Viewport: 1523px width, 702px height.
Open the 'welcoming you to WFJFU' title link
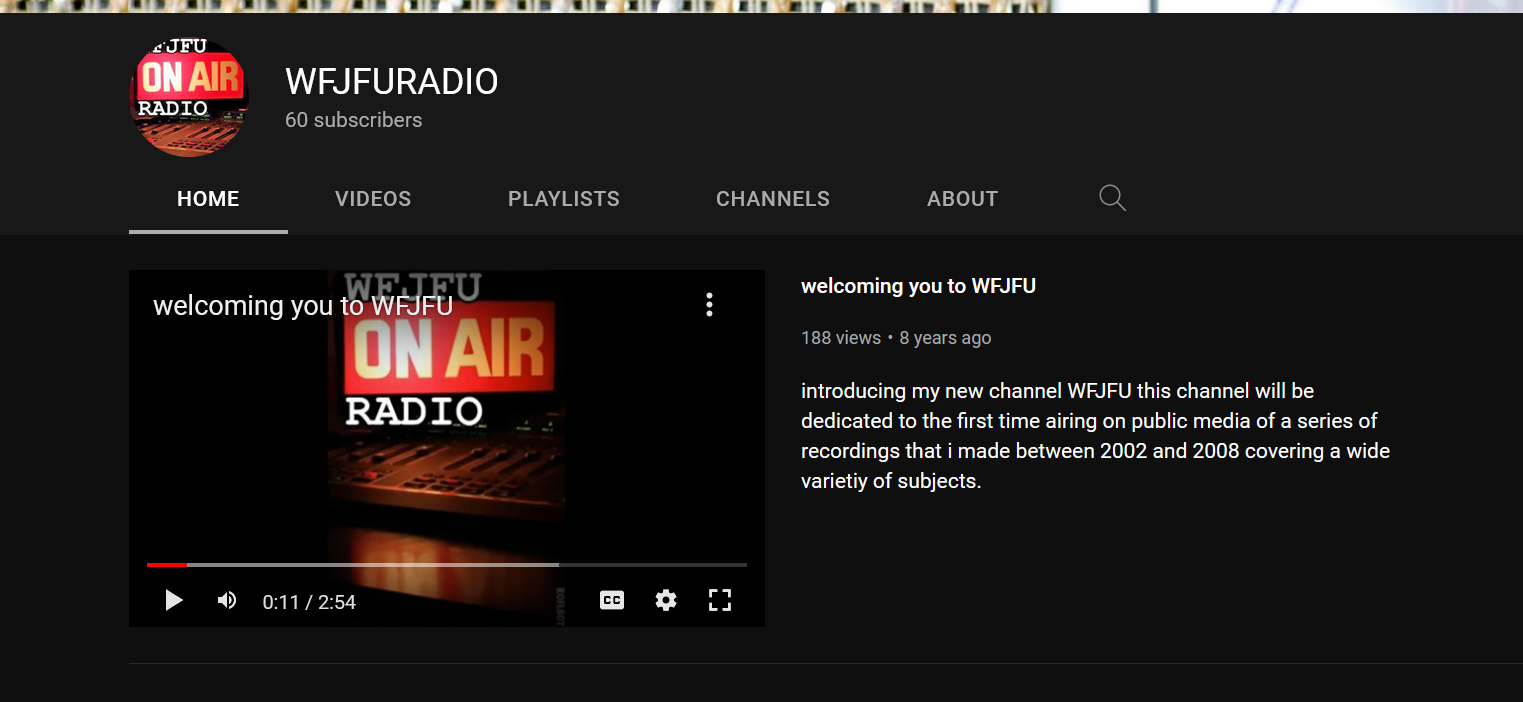tap(918, 286)
